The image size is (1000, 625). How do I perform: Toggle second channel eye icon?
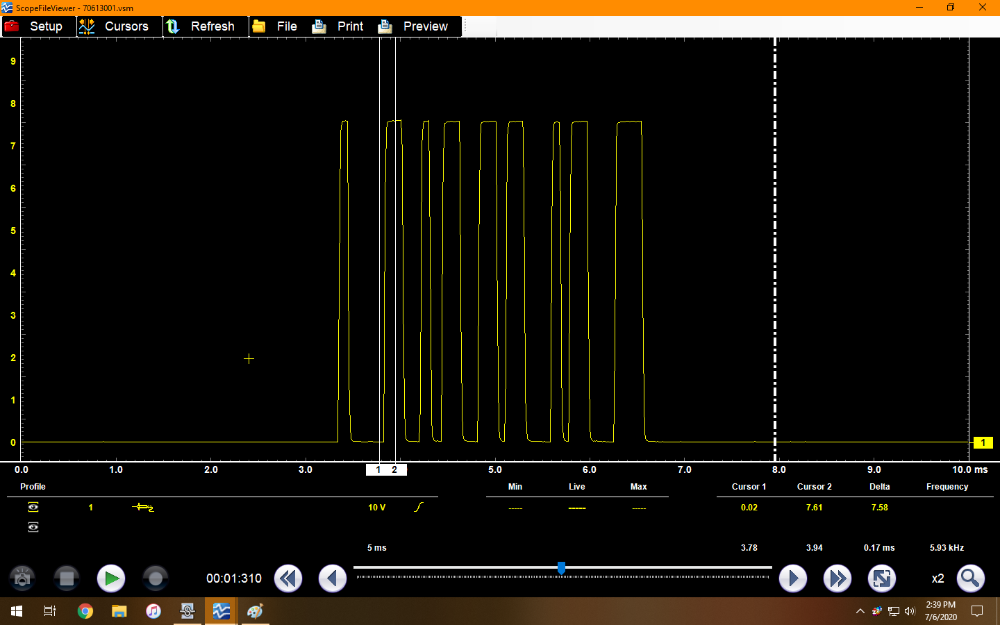coord(33,527)
